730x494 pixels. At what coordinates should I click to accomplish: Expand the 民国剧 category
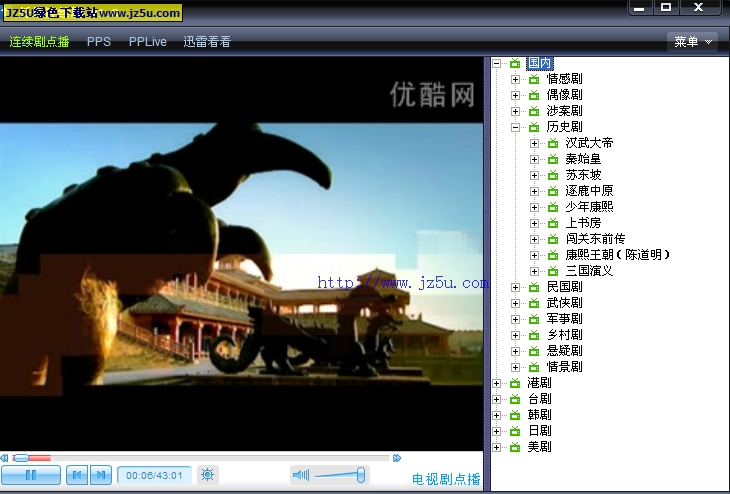tap(515, 287)
